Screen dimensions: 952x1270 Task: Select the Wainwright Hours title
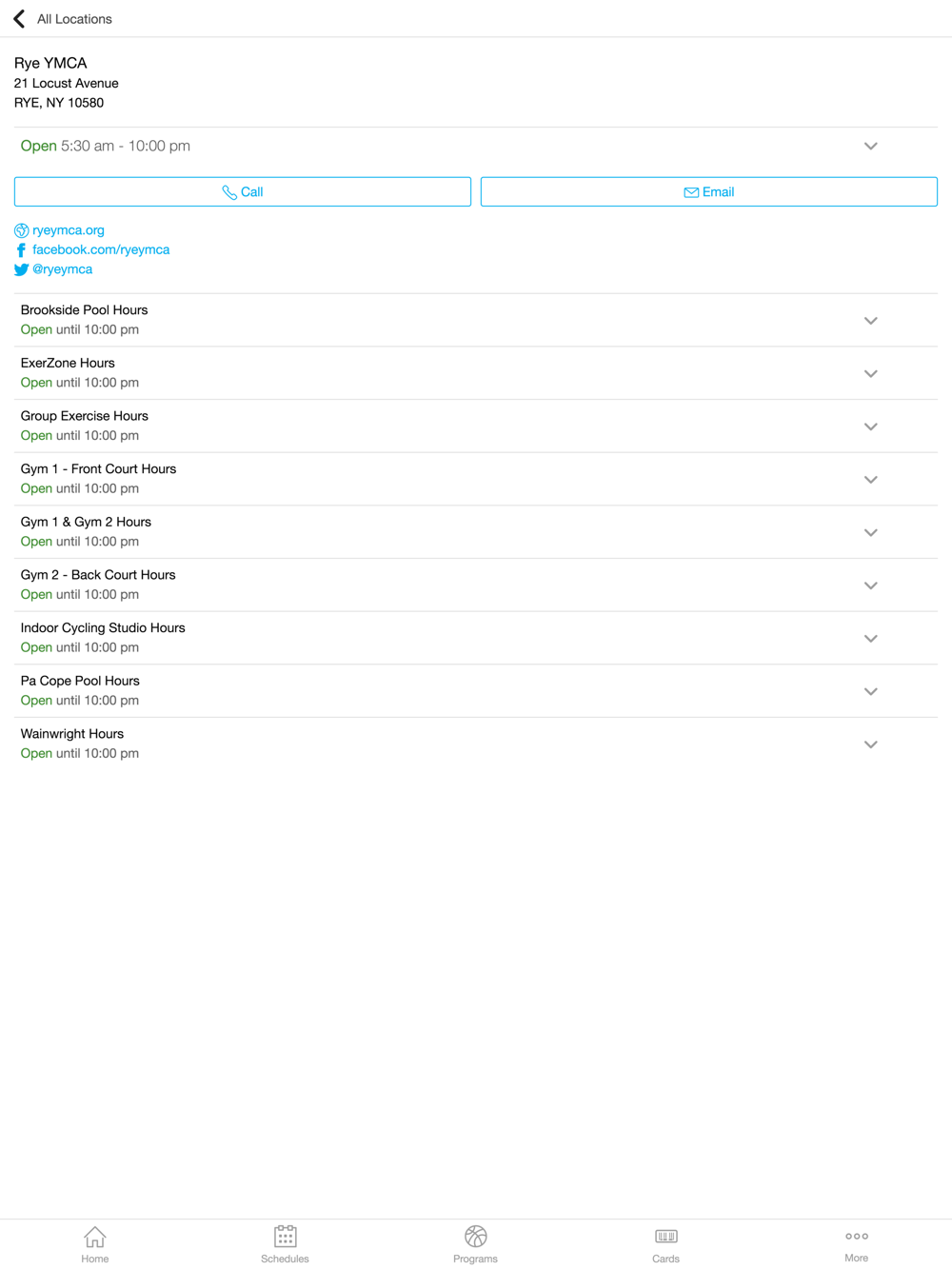pos(72,734)
